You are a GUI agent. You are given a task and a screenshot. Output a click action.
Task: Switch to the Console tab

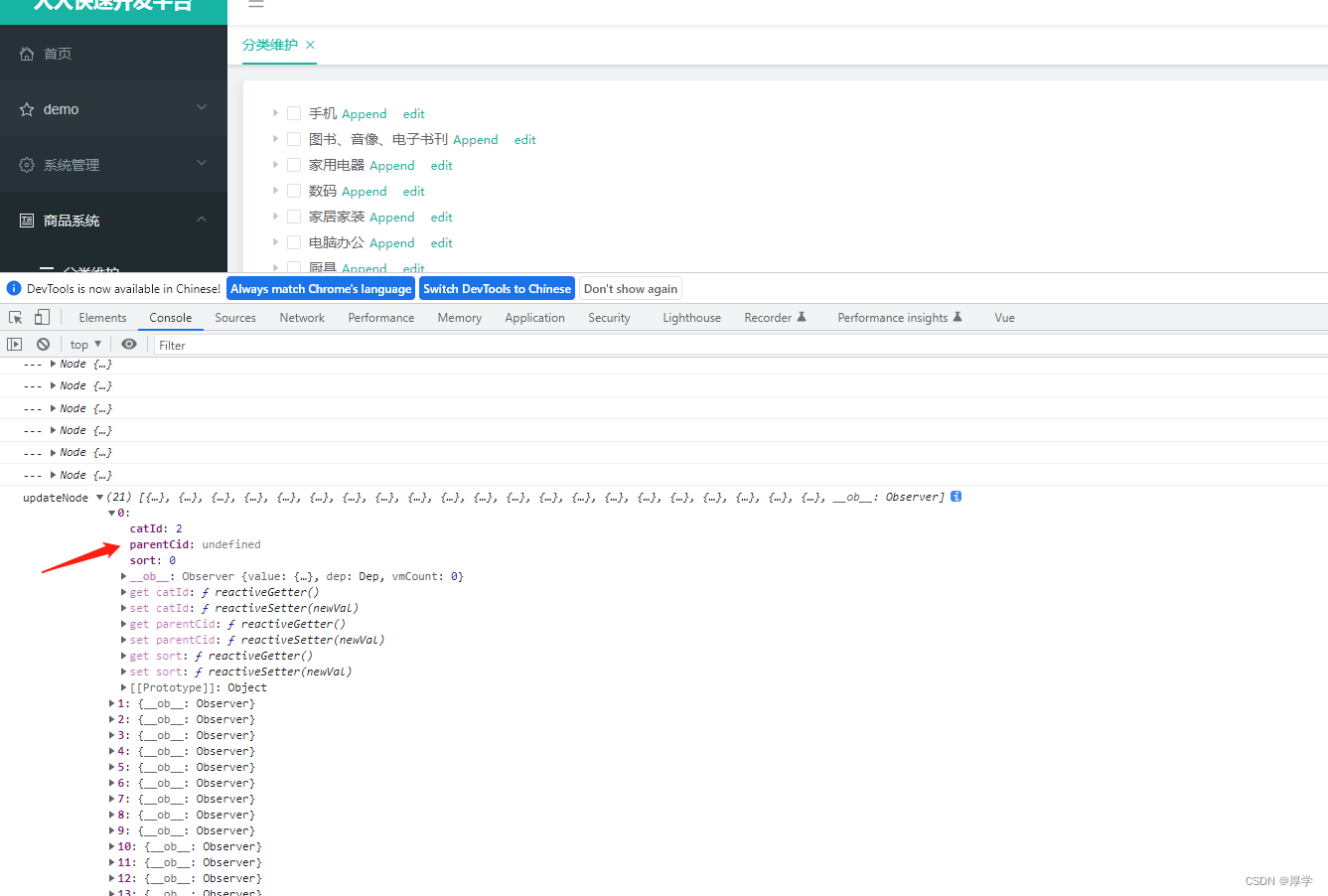[171, 318]
